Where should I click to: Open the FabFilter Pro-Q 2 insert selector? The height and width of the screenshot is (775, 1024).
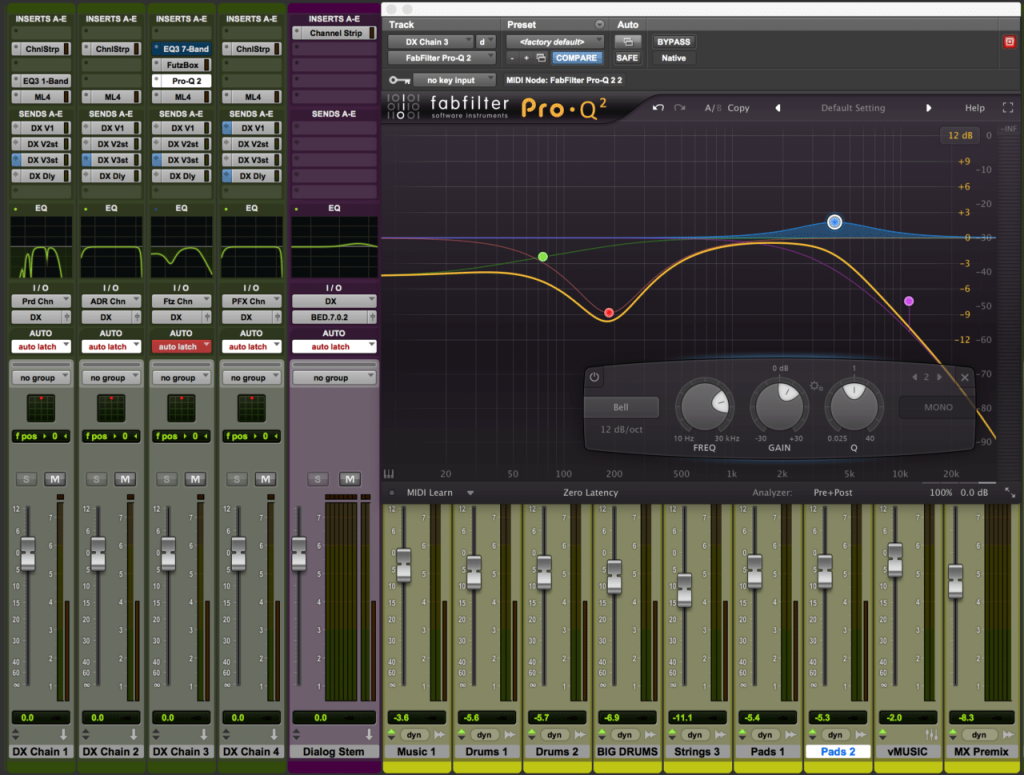point(441,58)
